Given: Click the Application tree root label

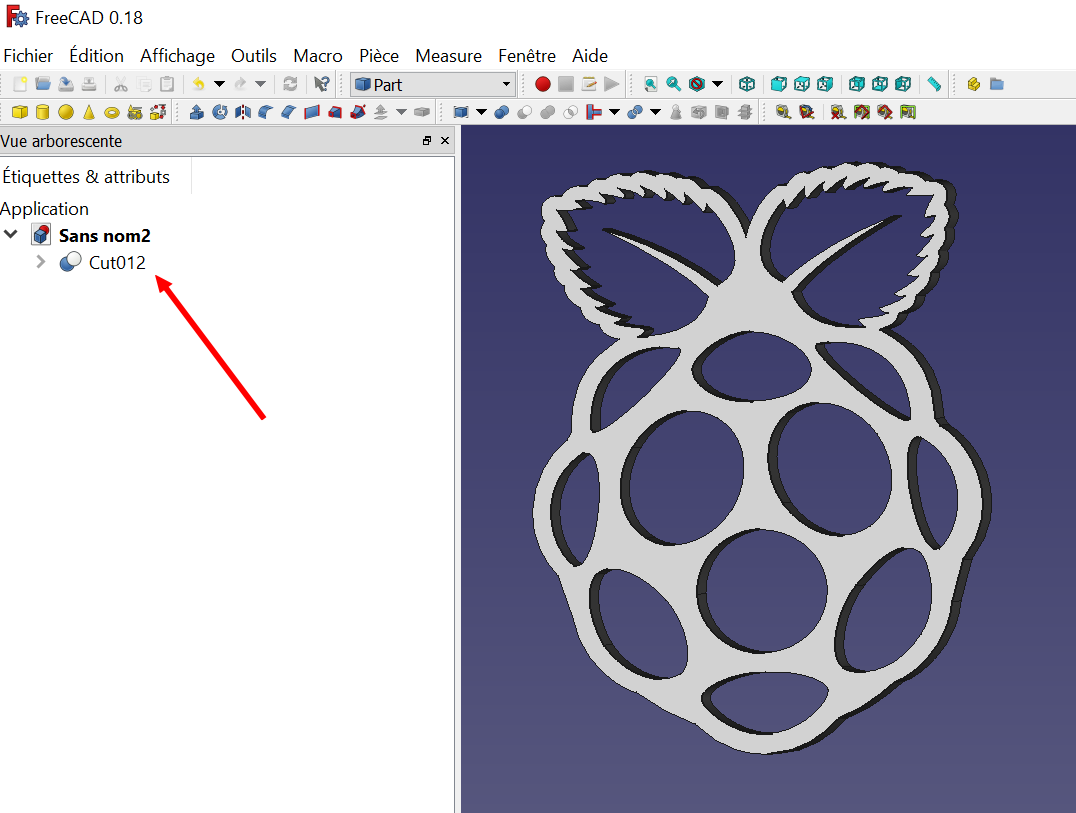Looking at the screenshot, I should pyautogui.click(x=45, y=209).
